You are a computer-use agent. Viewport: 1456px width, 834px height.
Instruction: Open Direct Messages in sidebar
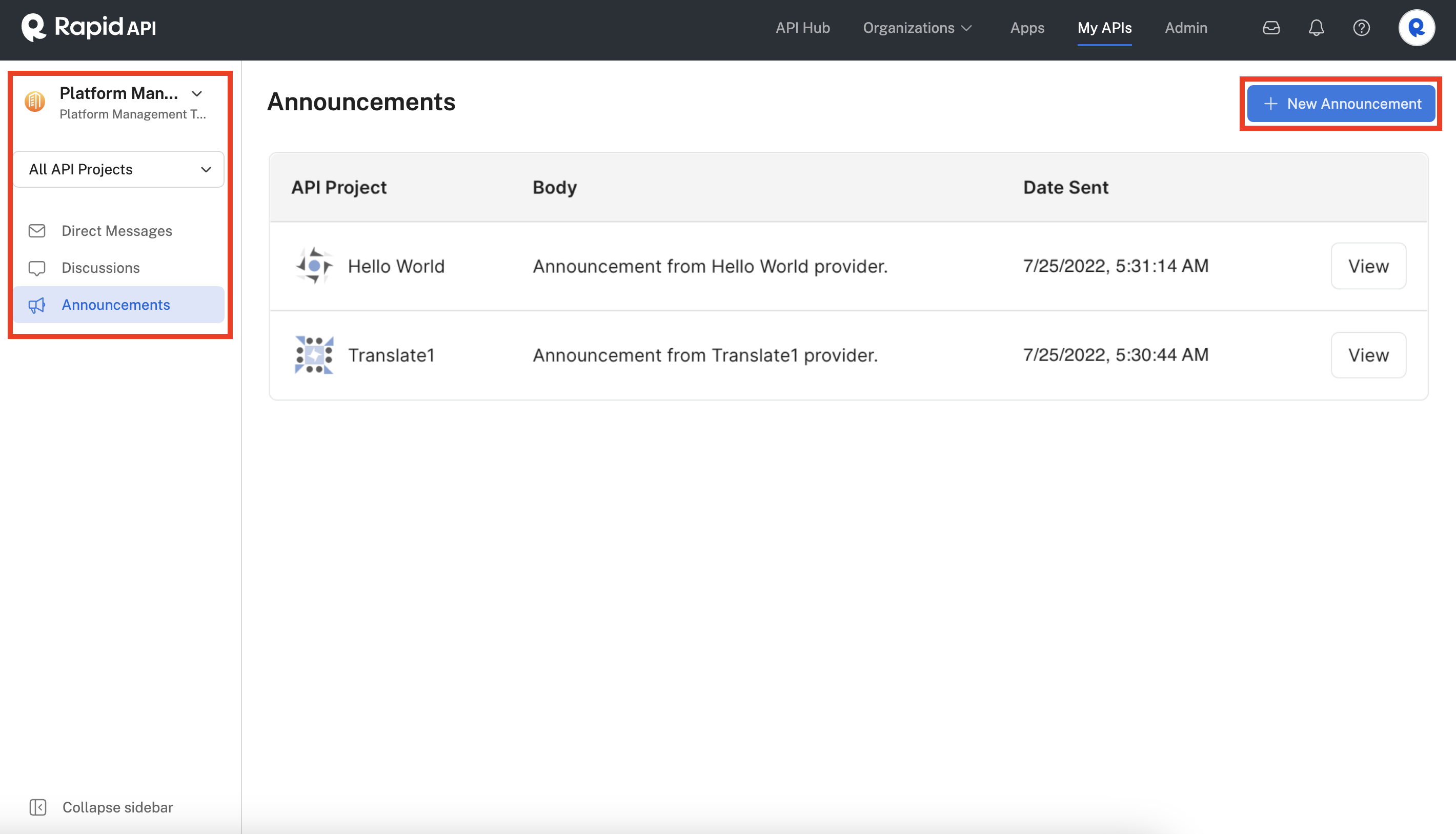coord(117,231)
